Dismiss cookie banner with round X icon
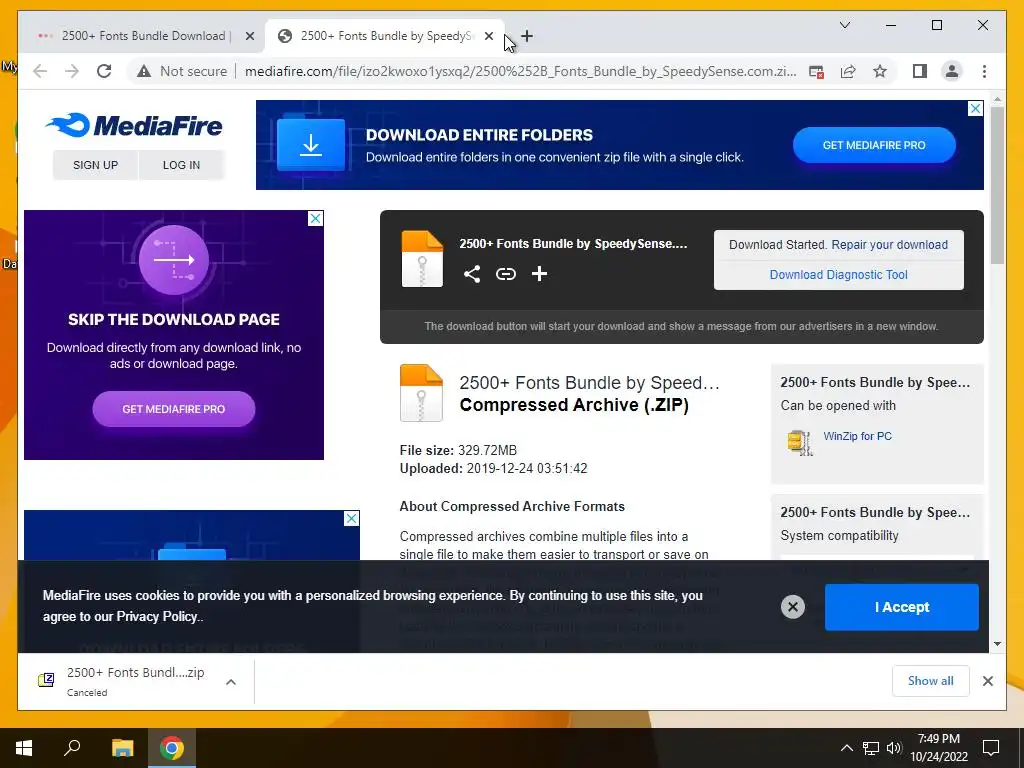This screenshot has width=1024, height=768. coord(793,607)
